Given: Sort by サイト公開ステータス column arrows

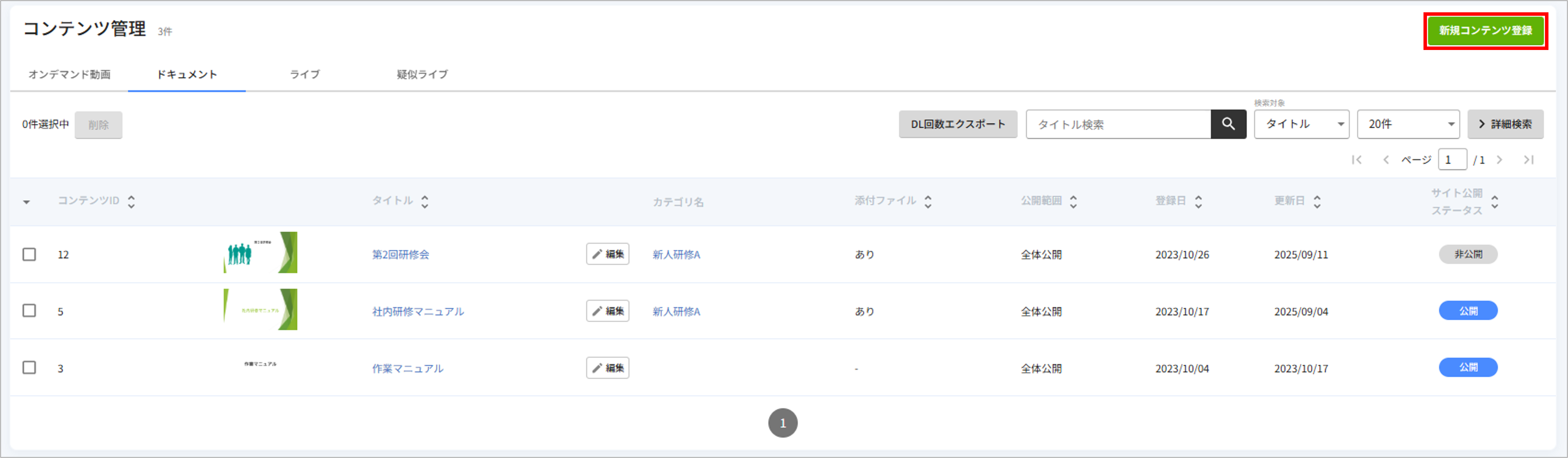Looking at the screenshot, I should pos(1494,201).
